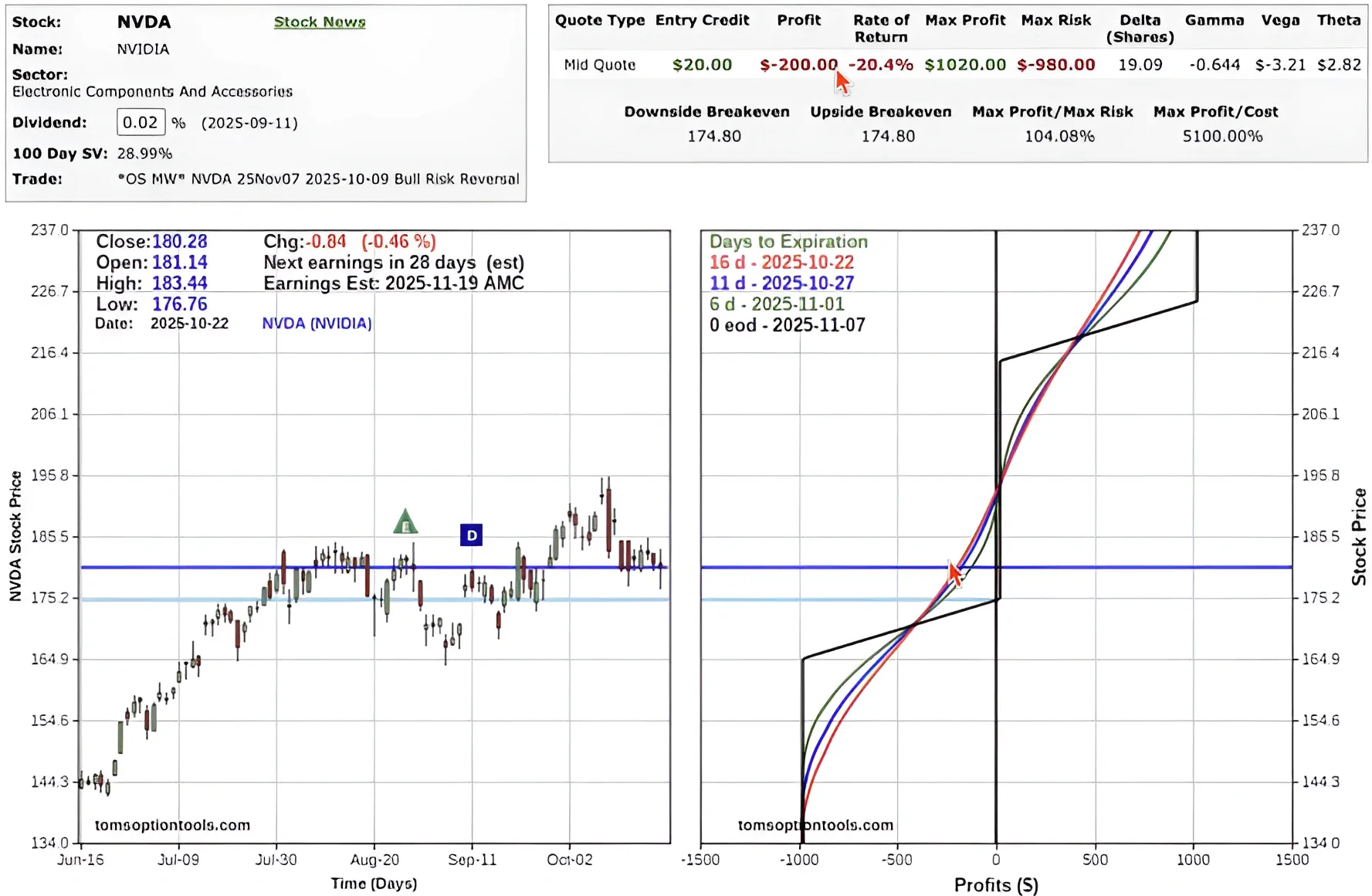Screen dimensions: 1372x896
Task: Click the Bull Risk Reversal trade description
Action: (x=318, y=178)
